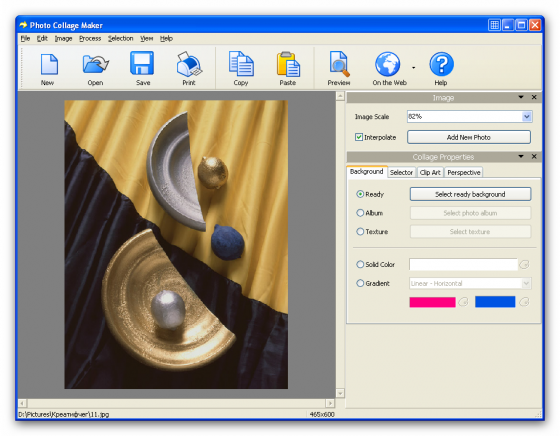
Task: Expand the On the Web dropdown arrow
Action: point(414,67)
